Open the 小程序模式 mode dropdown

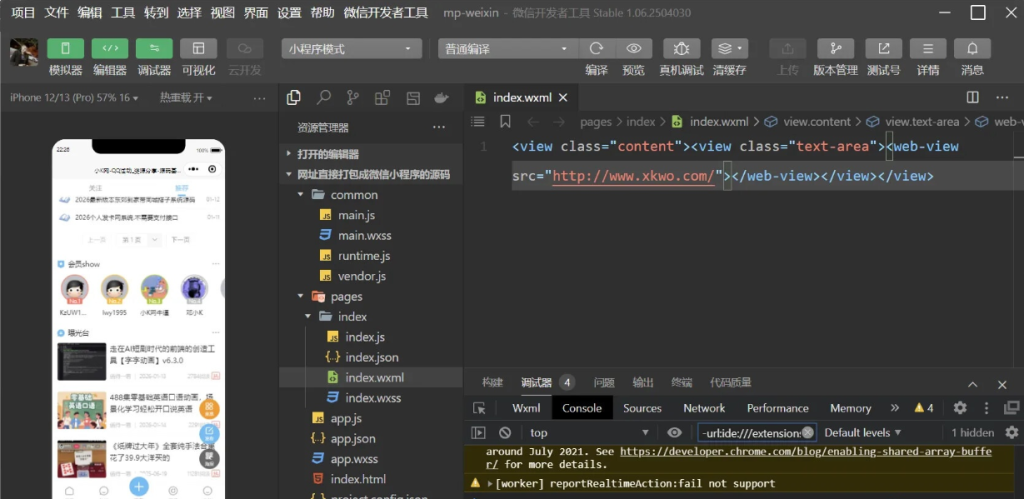point(352,49)
